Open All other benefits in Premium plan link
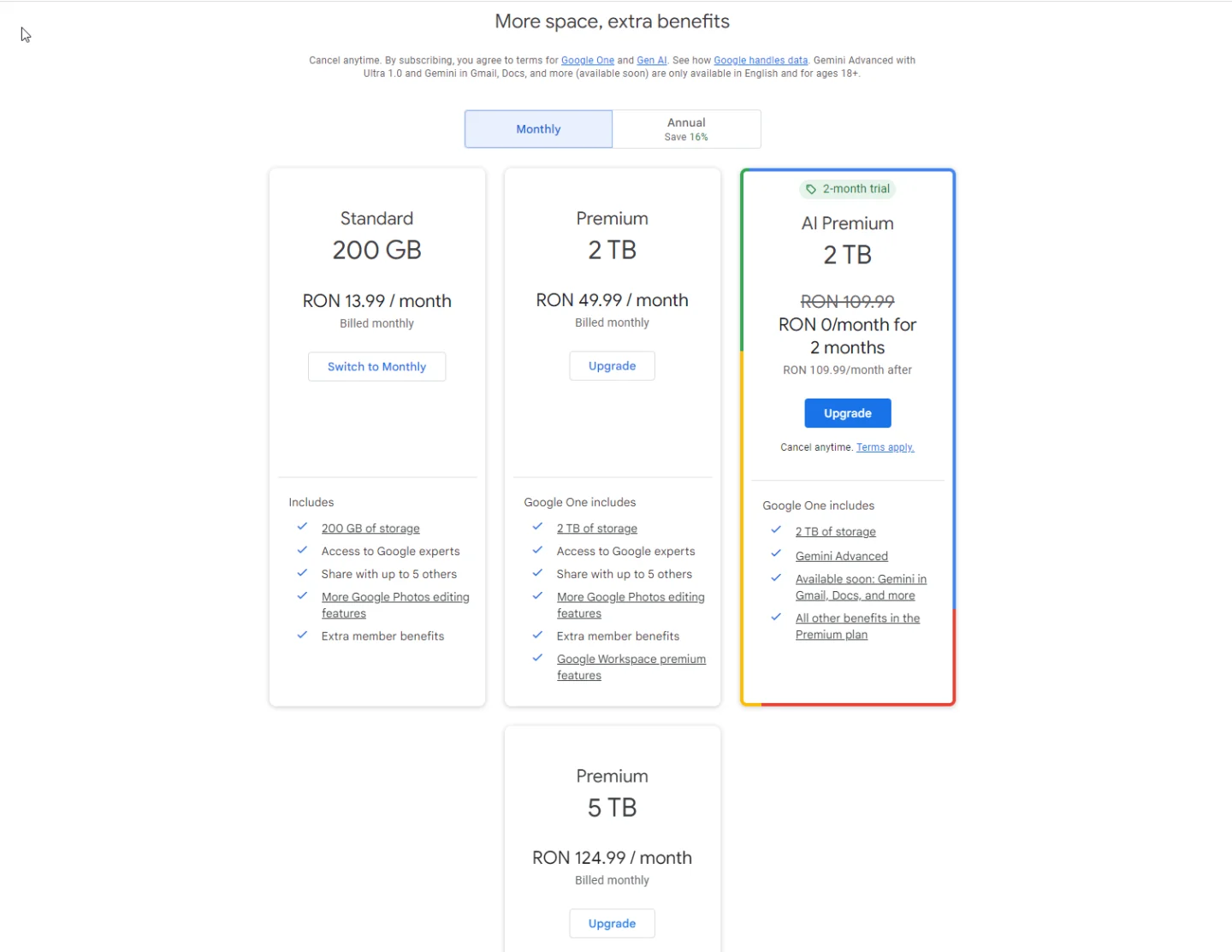The width and height of the screenshot is (1232, 952). (x=857, y=626)
